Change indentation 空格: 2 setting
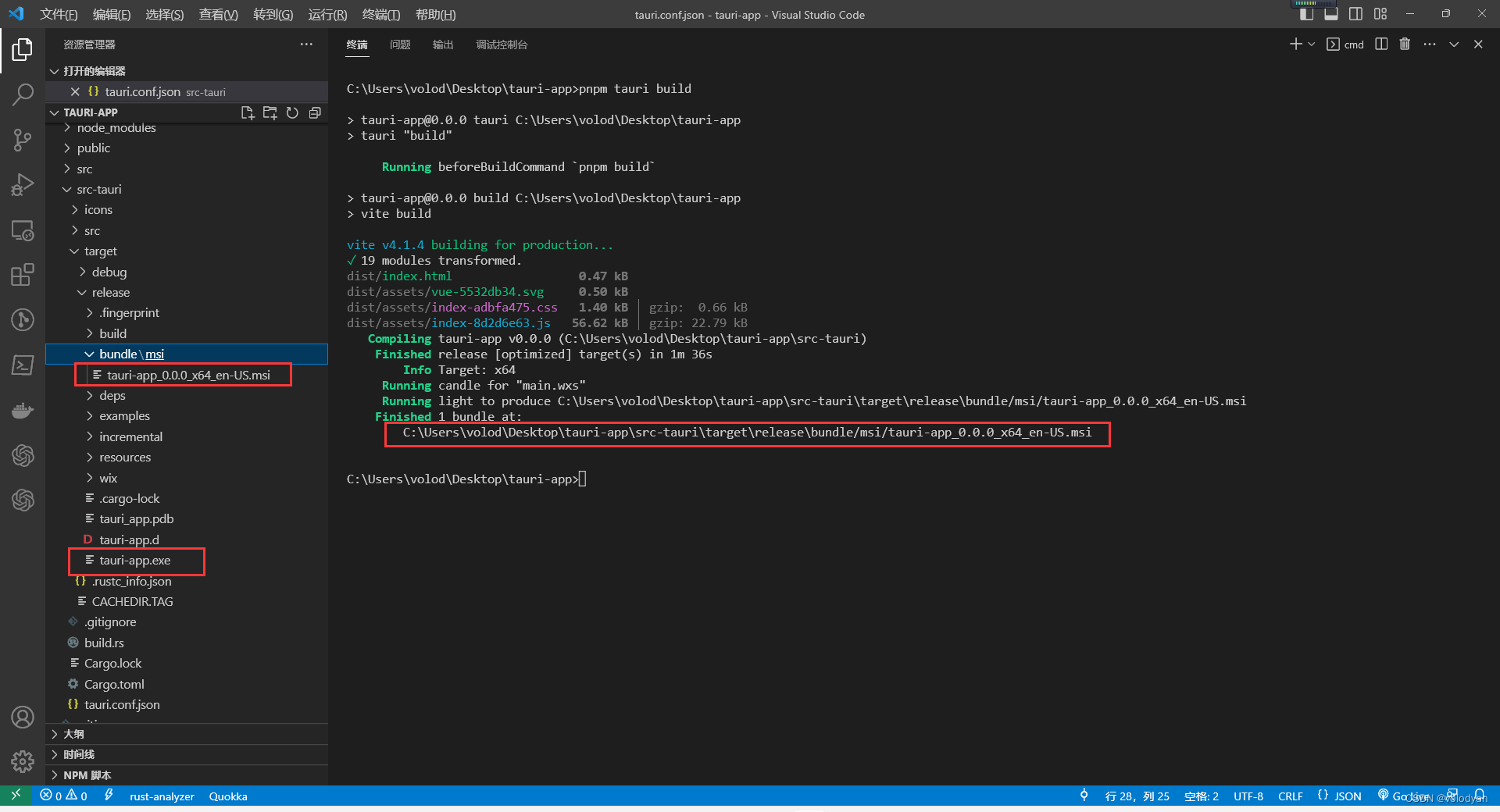The height and width of the screenshot is (812, 1500). coord(1202,796)
